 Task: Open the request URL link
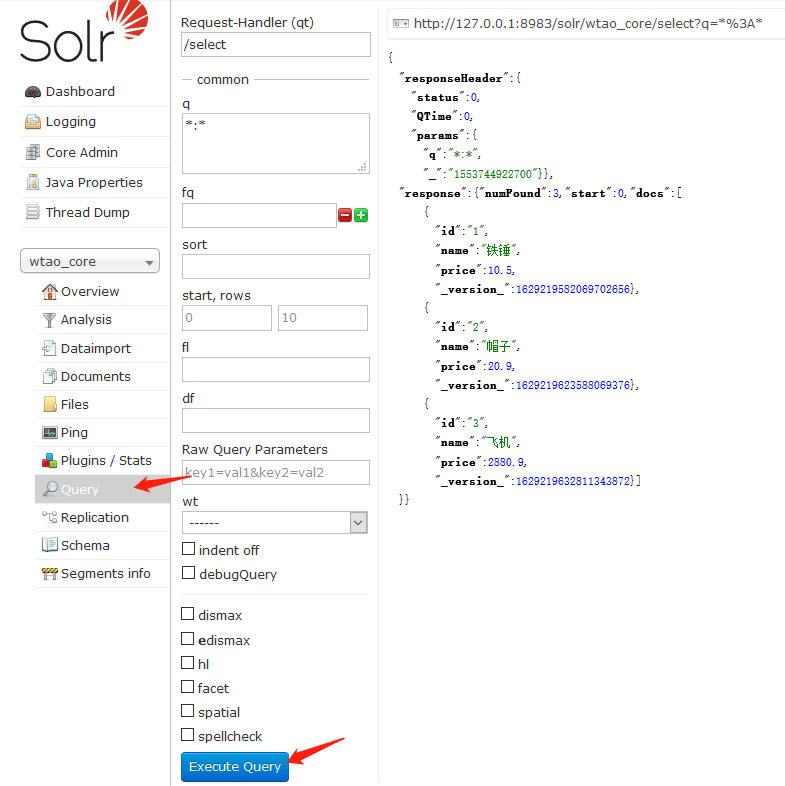588,24
